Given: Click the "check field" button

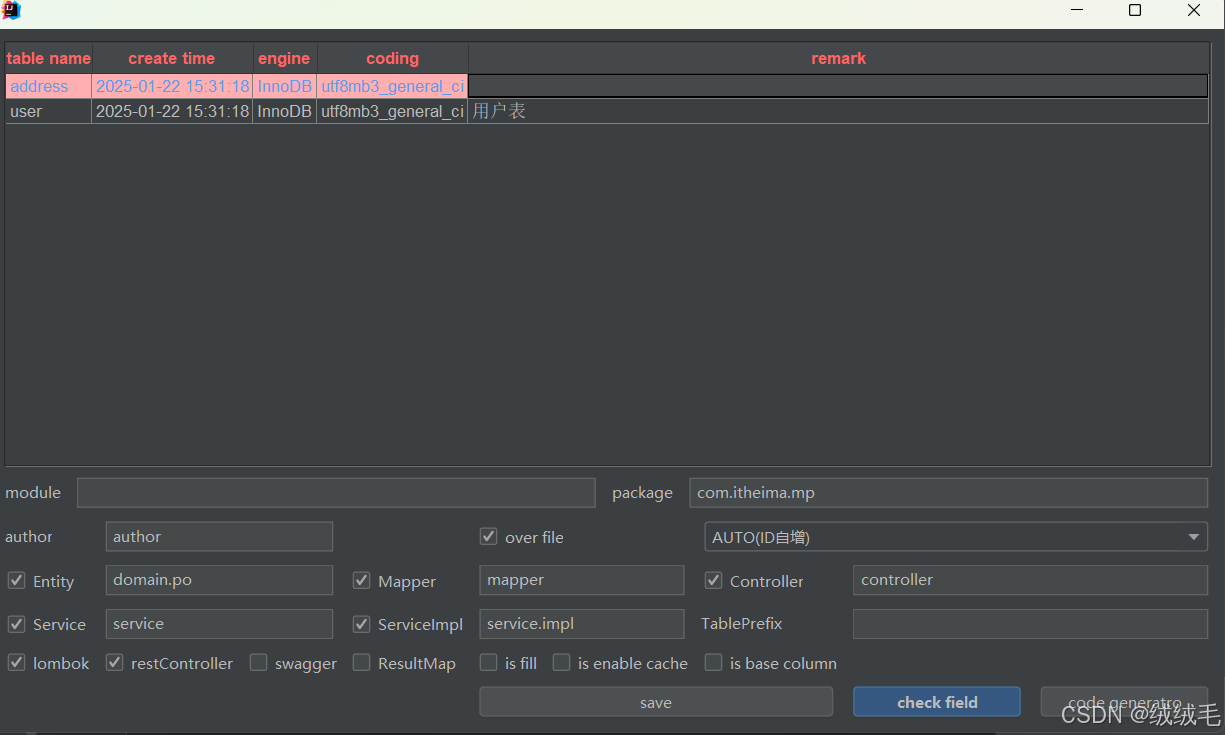Looking at the screenshot, I should coord(936,701).
